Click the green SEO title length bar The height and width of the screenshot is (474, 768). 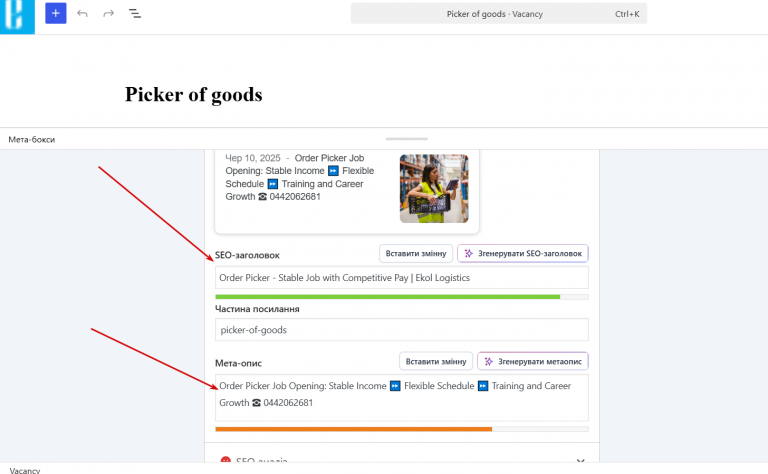click(x=387, y=297)
